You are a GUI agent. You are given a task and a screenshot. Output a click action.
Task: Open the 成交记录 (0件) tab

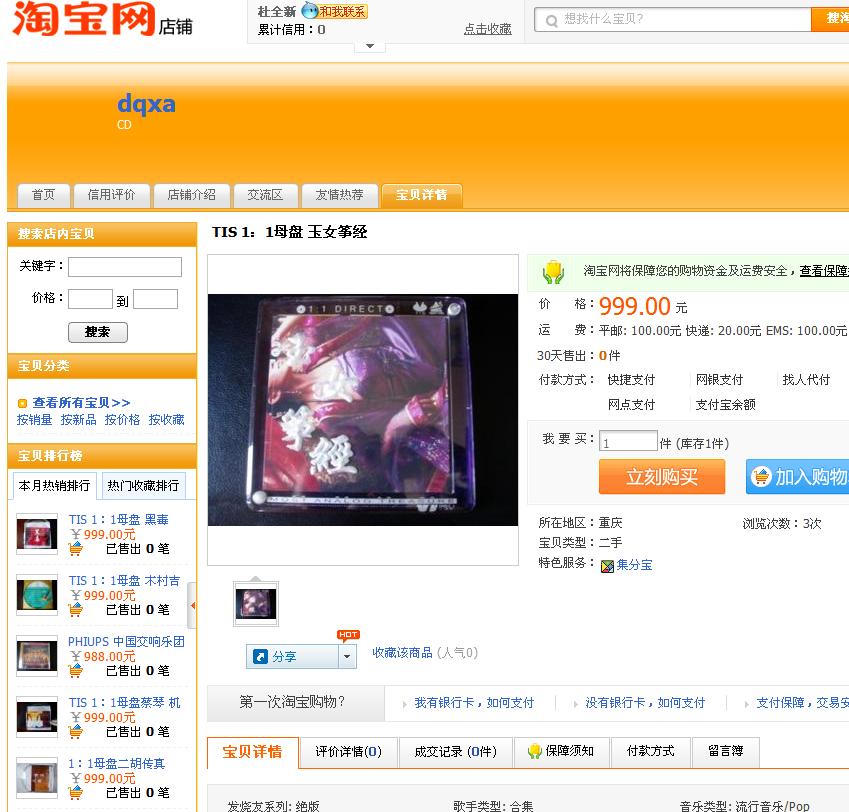coord(455,752)
